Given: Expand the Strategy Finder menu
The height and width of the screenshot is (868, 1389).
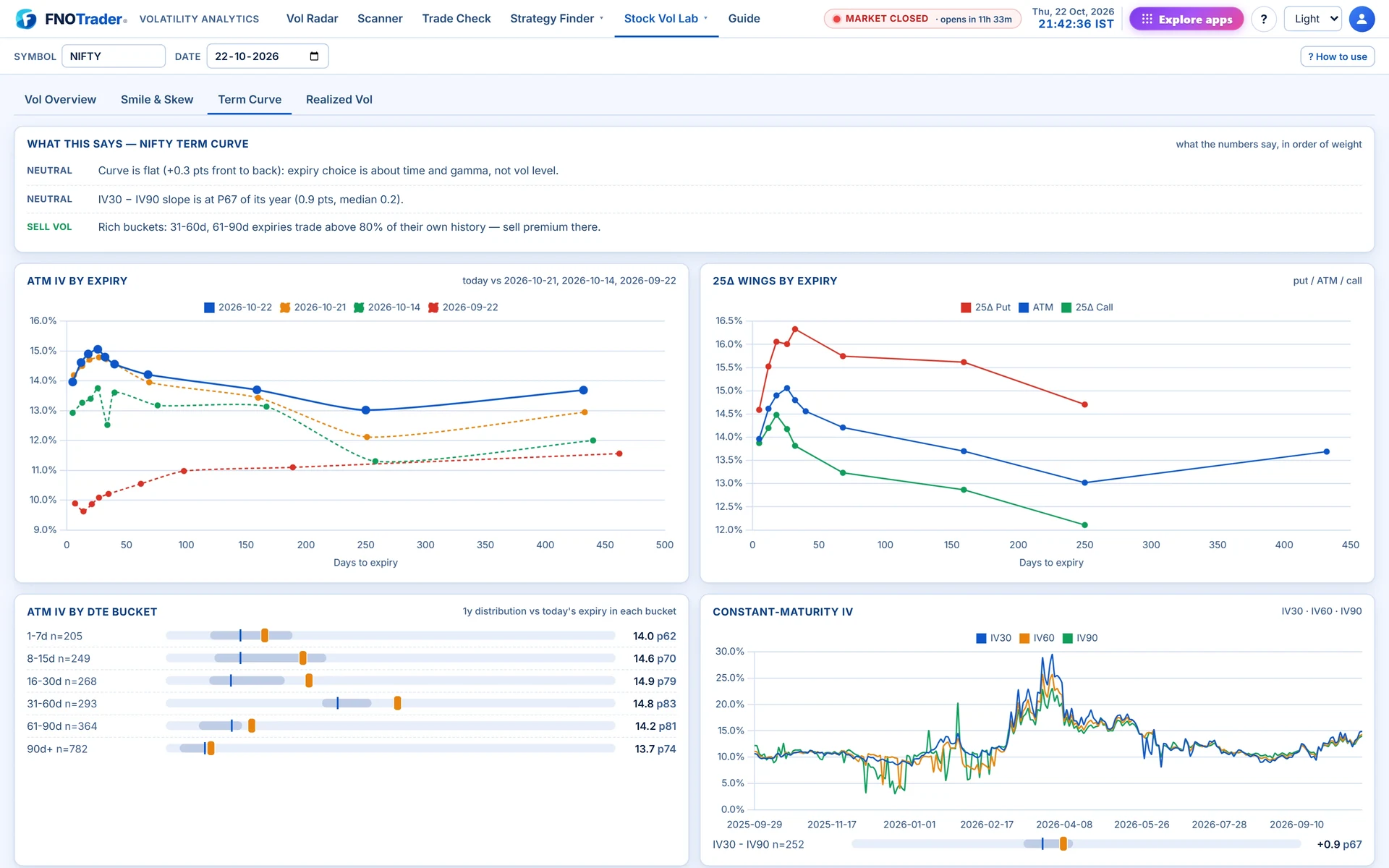Looking at the screenshot, I should coord(556,19).
